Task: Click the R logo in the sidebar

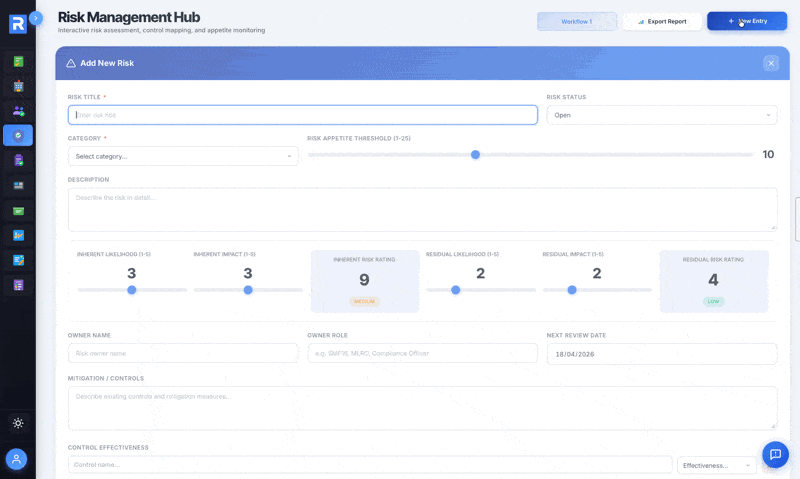Action: pyautogui.click(x=18, y=23)
